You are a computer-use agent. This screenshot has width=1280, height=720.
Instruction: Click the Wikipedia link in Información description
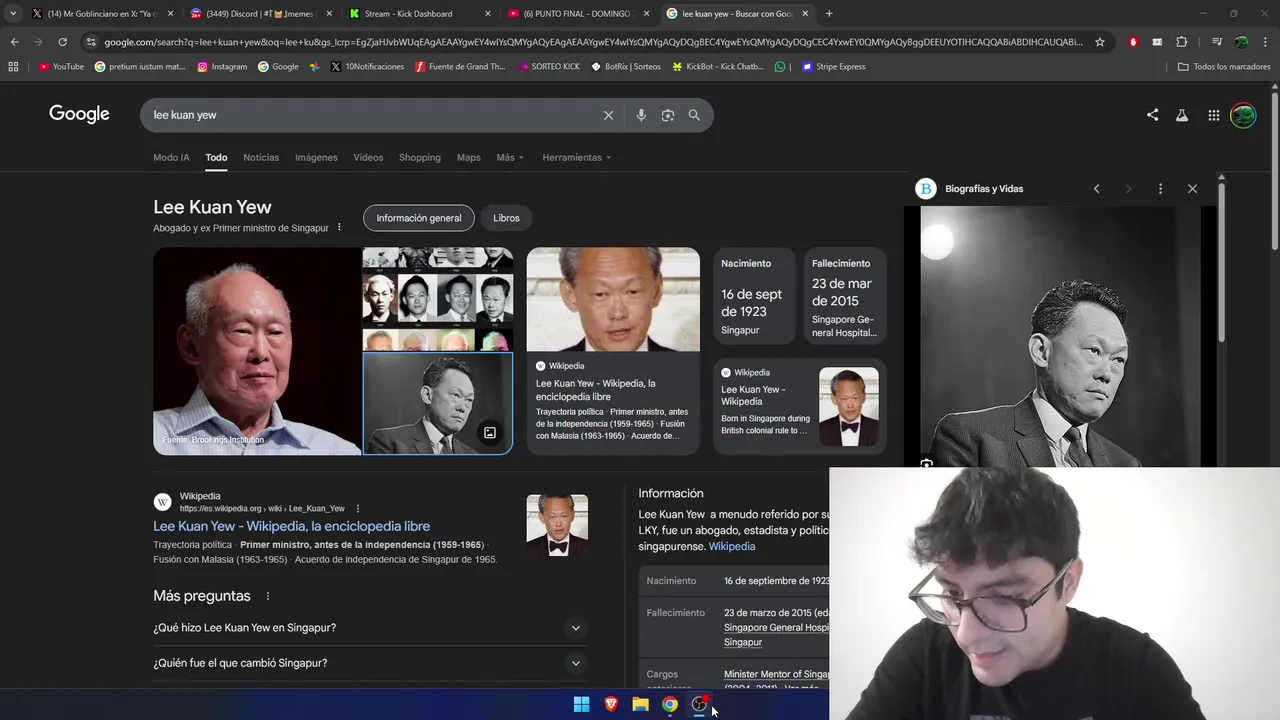click(732, 547)
